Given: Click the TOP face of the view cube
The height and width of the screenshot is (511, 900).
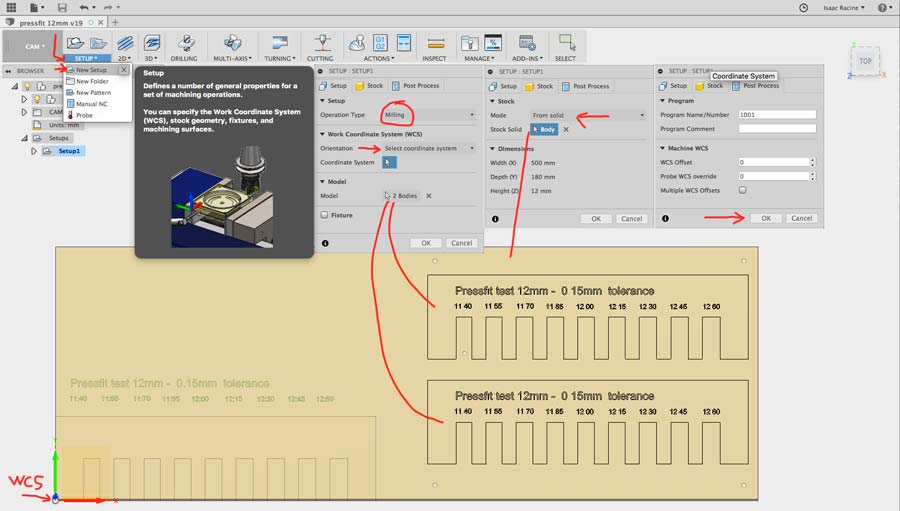Looking at the screenshot, I should coord(865,61).
